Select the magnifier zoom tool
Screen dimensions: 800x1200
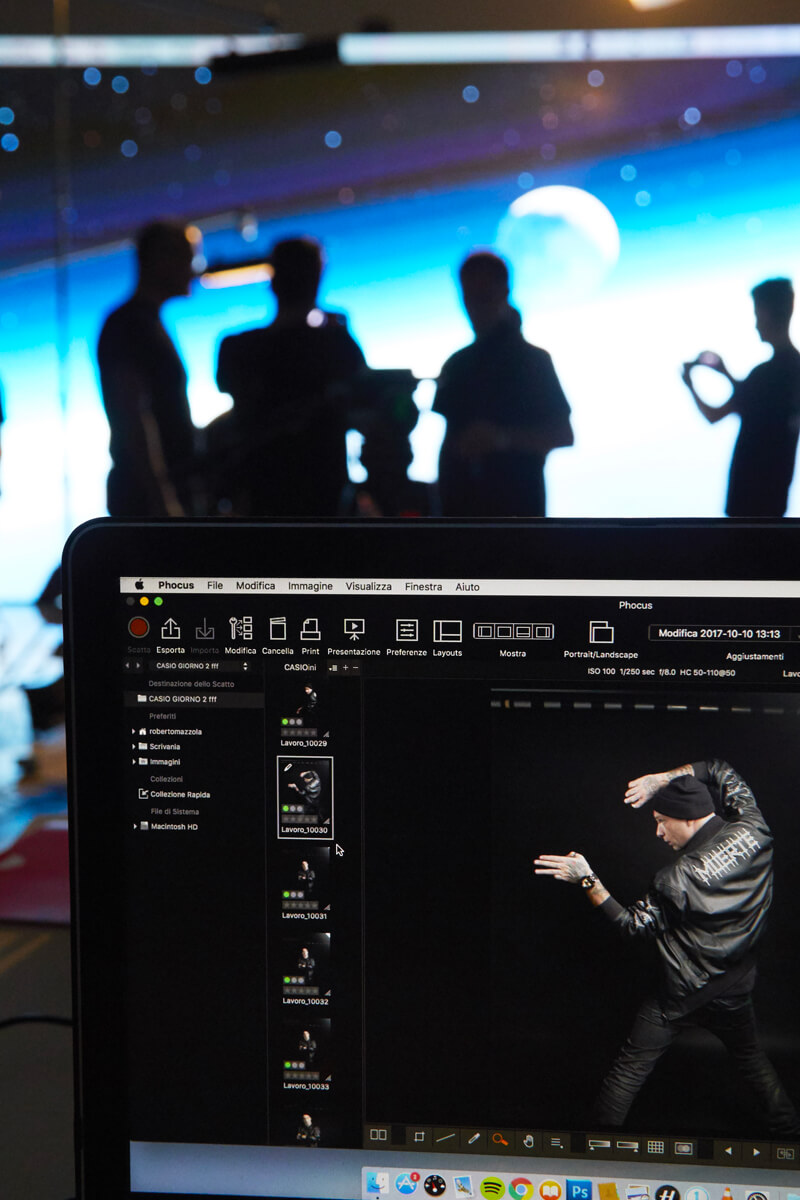tap(500, 1139)
